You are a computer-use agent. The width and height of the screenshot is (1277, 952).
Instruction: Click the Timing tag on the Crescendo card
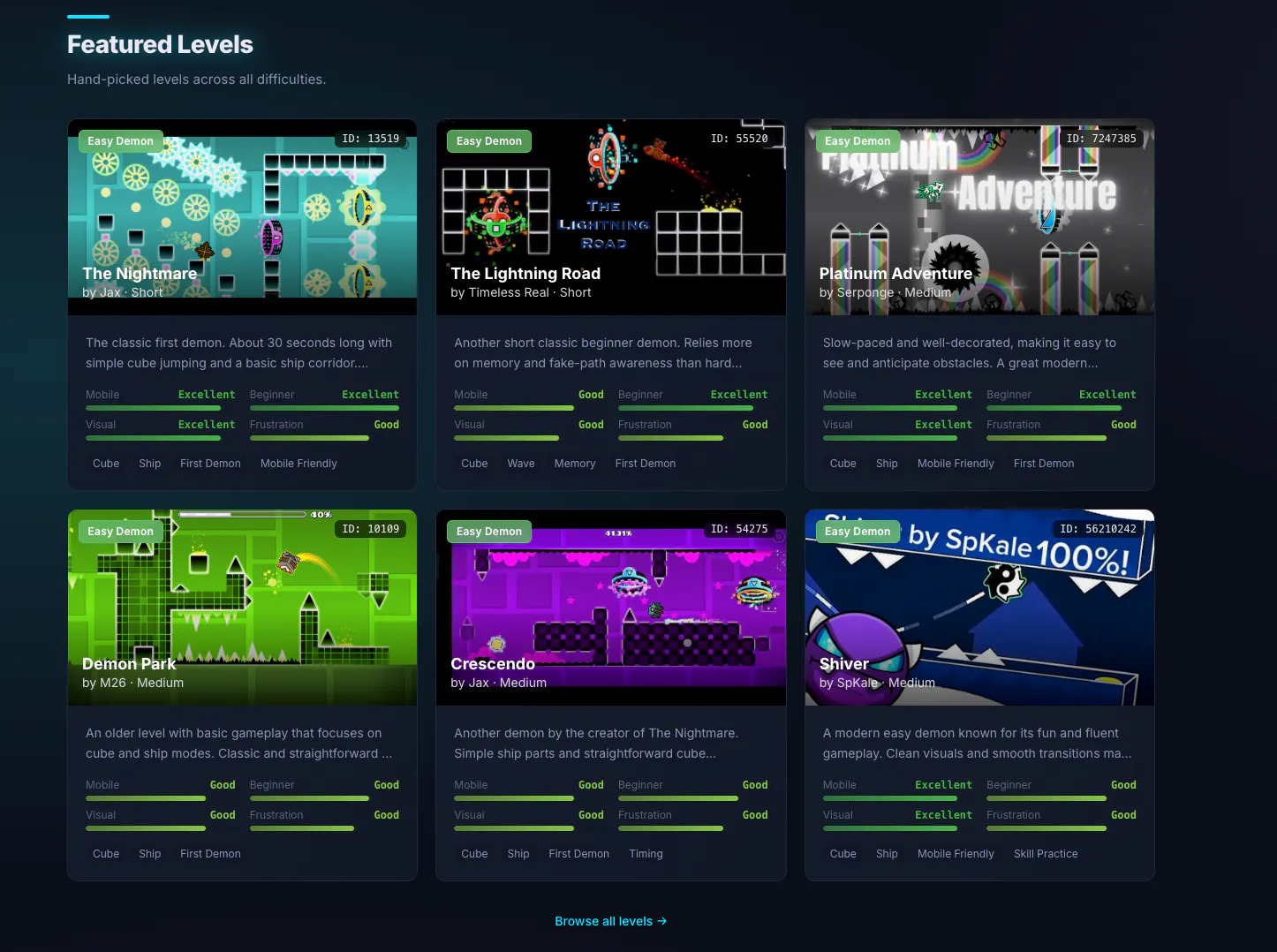coord(646,854)
